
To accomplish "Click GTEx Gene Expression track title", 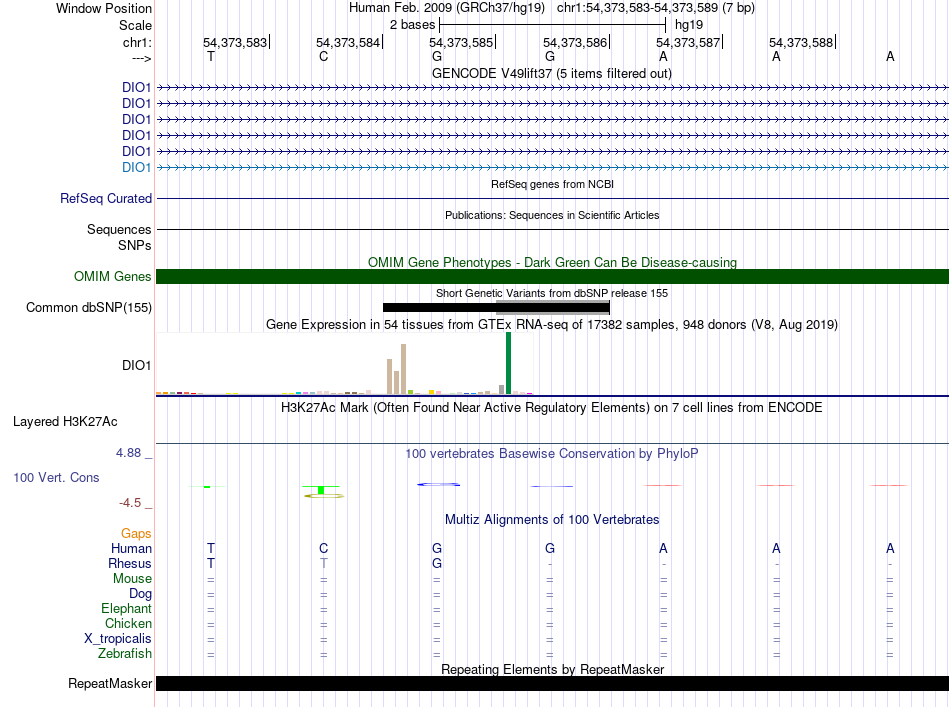I will coord(552,325).
